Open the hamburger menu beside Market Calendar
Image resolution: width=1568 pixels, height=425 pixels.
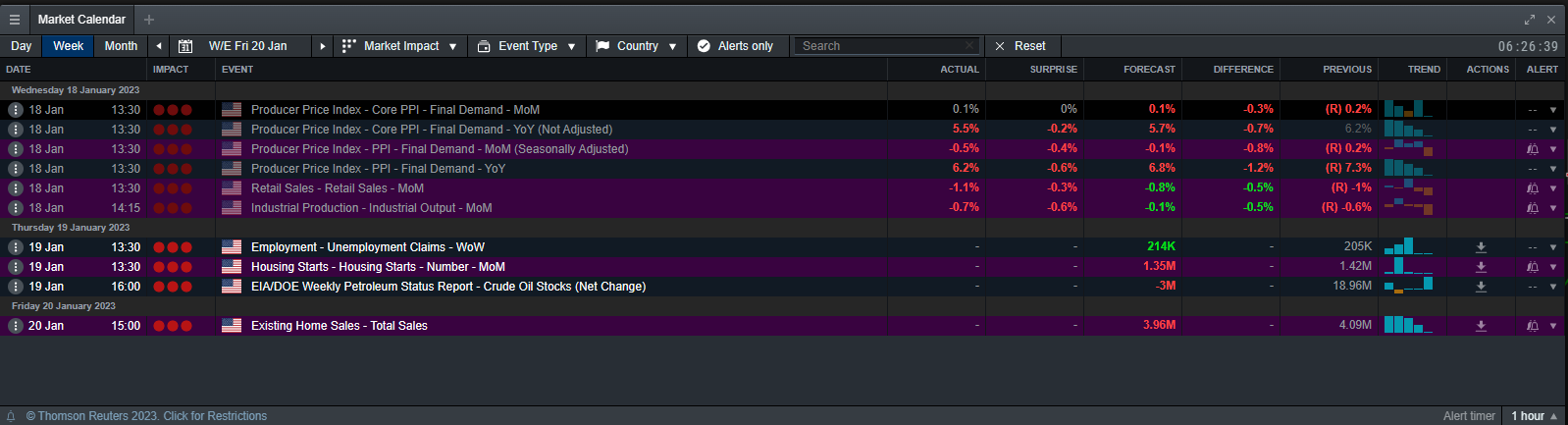(x=15, y=20)
